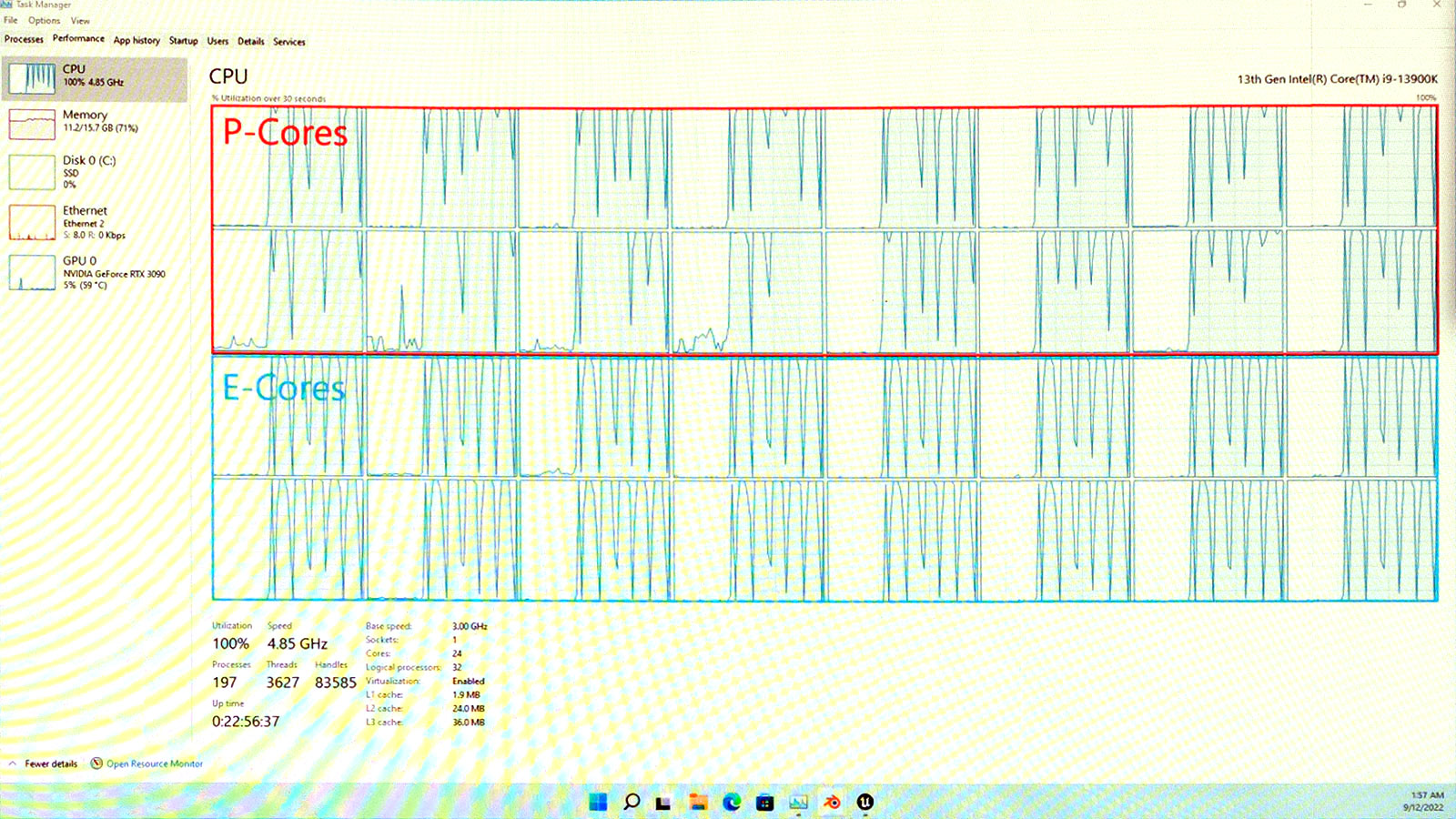Open Microsoft Edge from the taskbar
The height and width of the screenshot is (819, 1456).
[732, 802]
